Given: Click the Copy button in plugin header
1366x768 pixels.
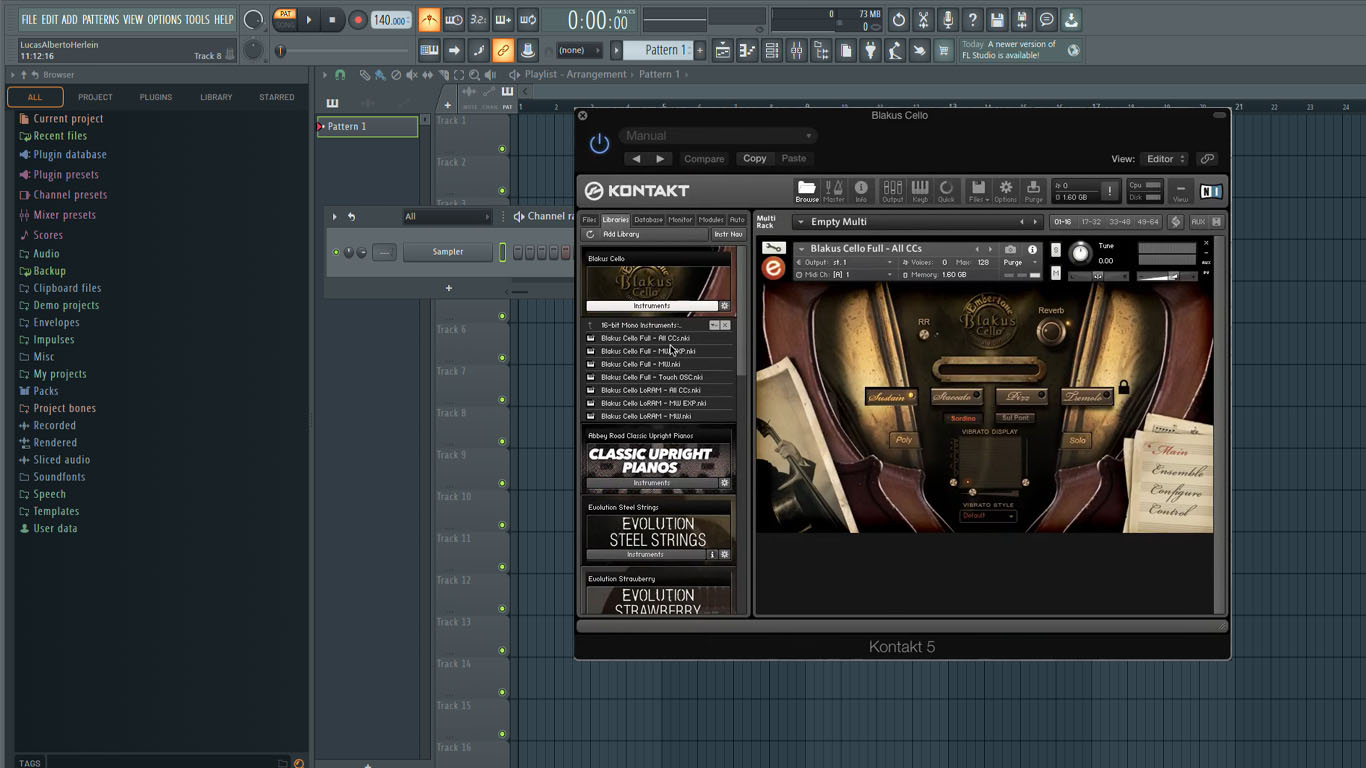Looking at the screenshot, I should 755,158.
